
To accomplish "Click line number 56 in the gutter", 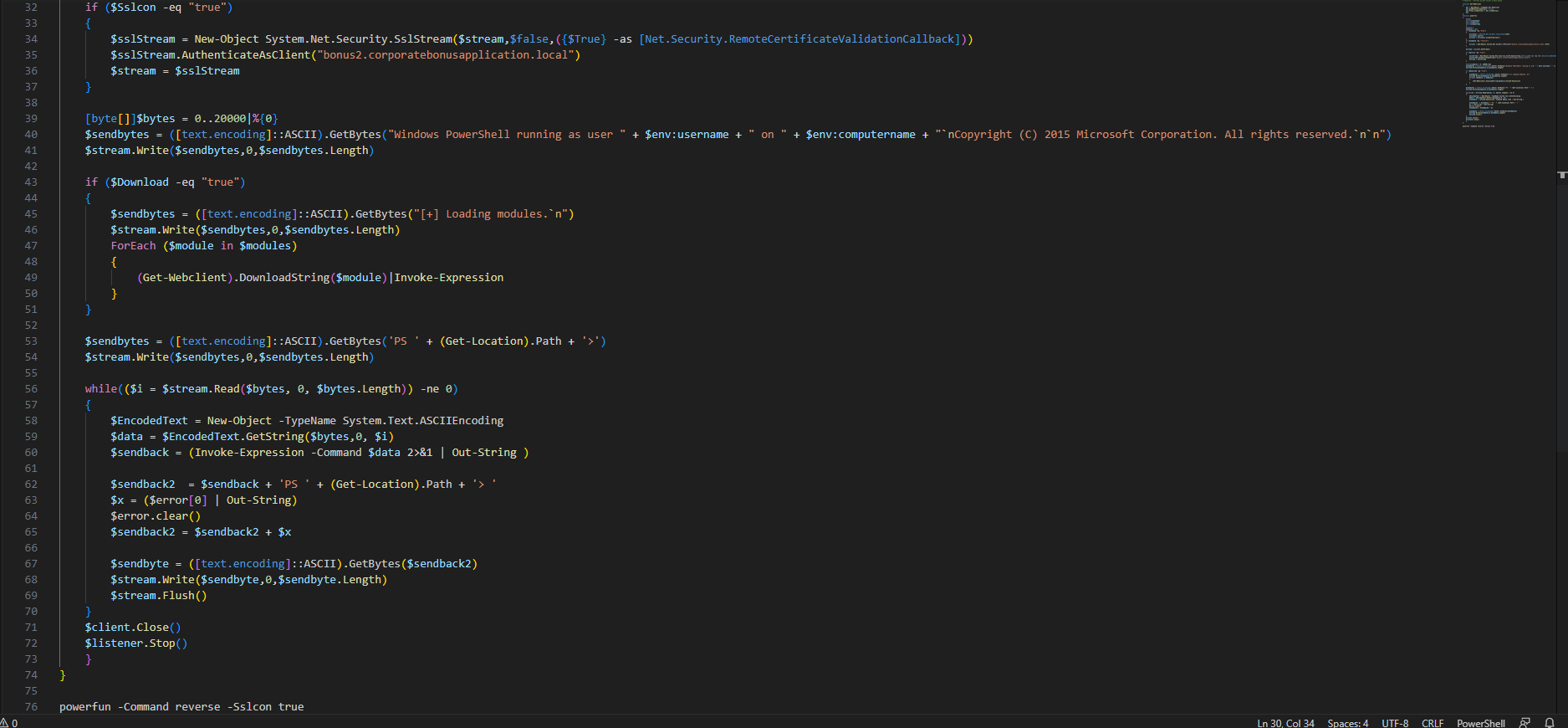I will (31, 388).
